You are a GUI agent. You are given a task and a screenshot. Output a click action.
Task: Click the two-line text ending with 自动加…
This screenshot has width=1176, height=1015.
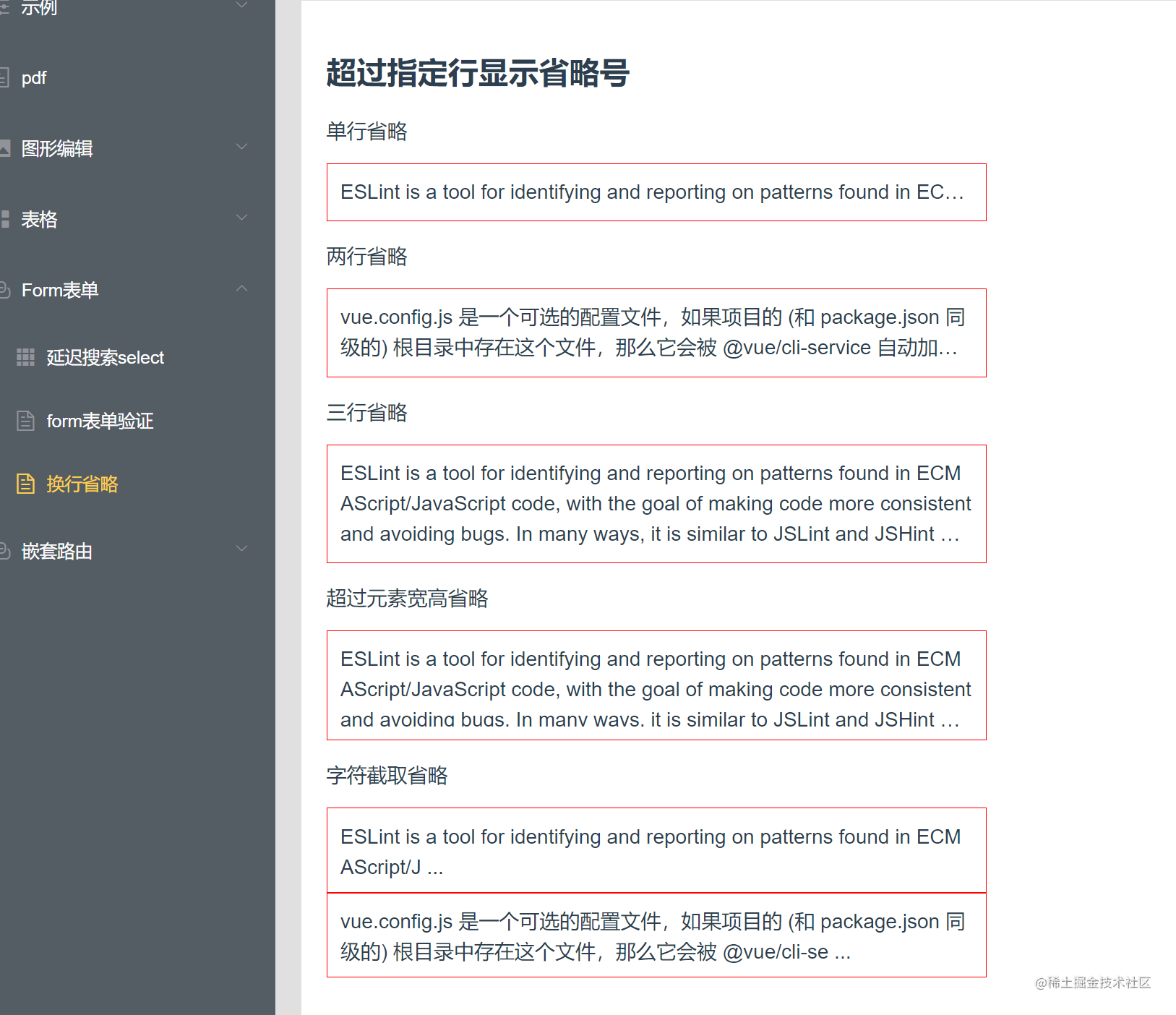(656, 333)
